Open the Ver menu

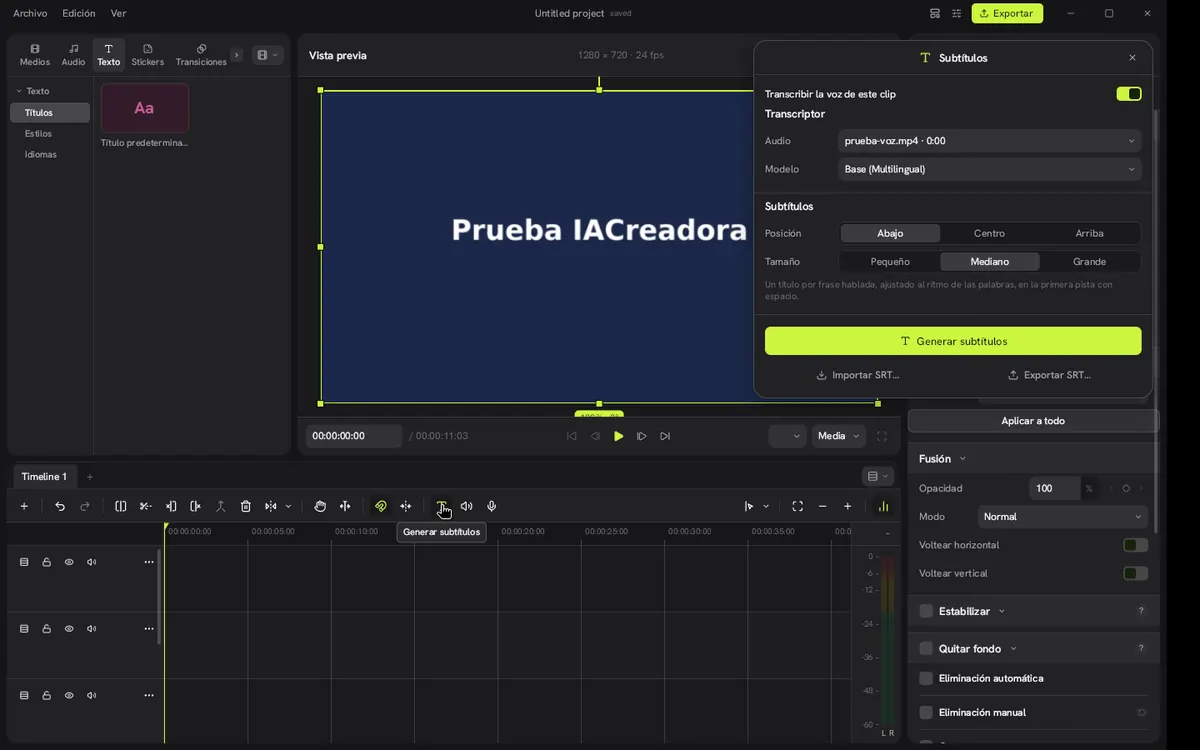(x=119, y=13)
